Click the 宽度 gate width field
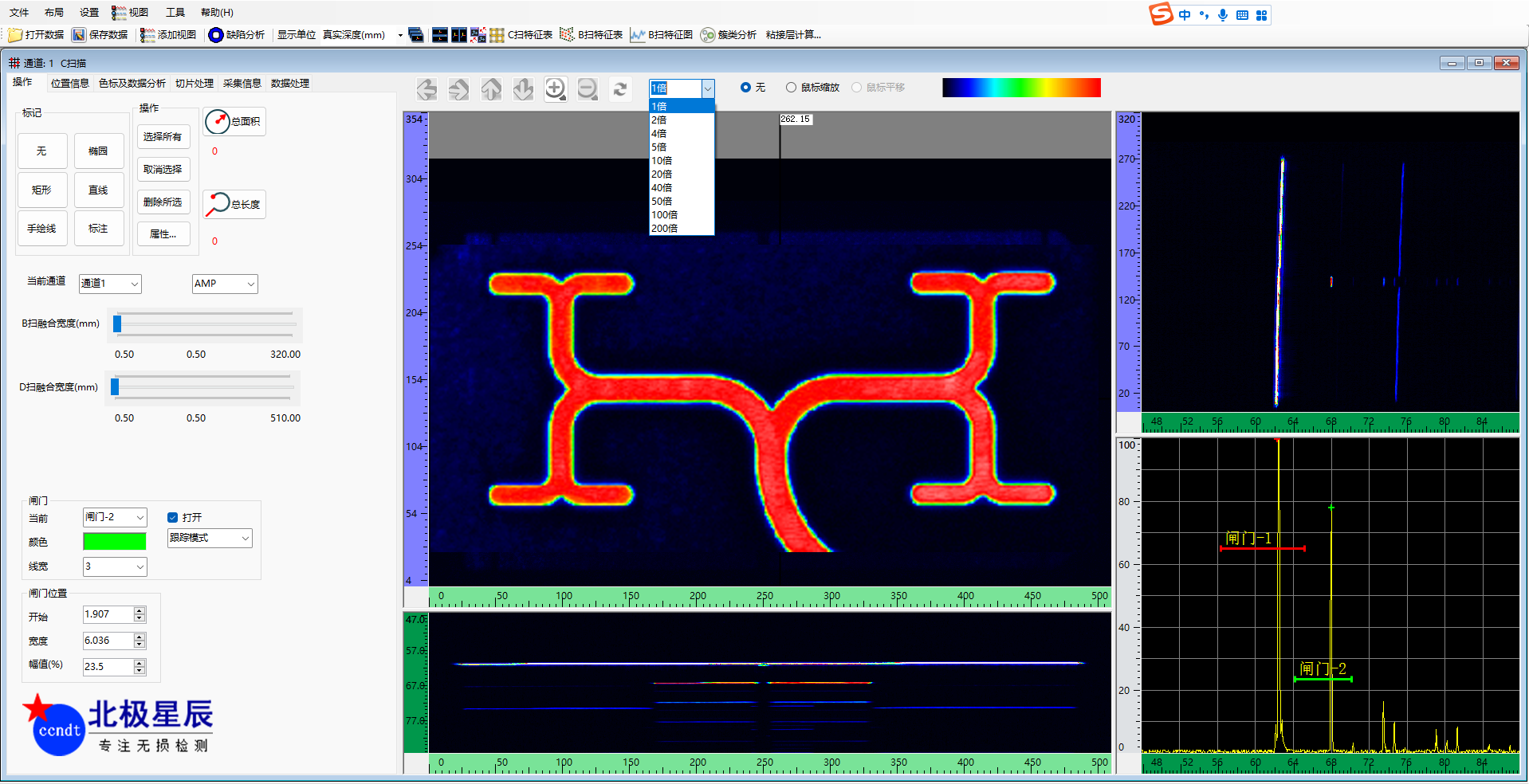The height and width of the screenshot is (784, 1529). point(109,641)
